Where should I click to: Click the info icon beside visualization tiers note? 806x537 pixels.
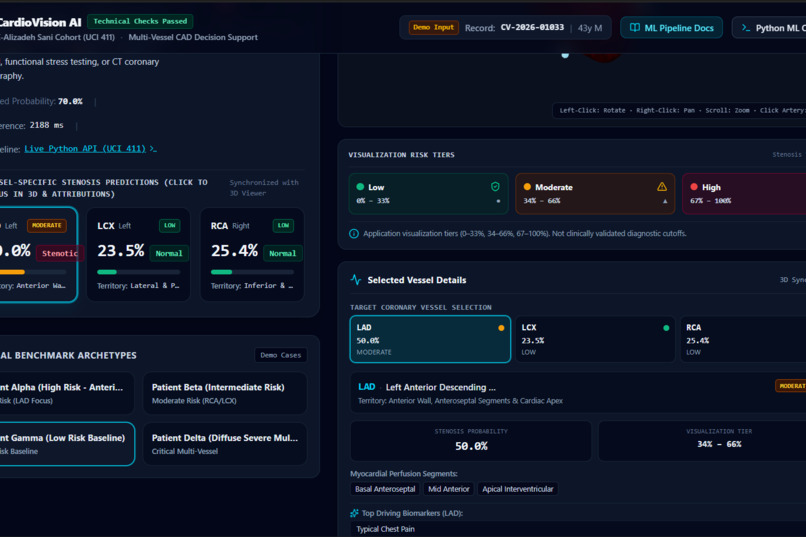point(354,234)
